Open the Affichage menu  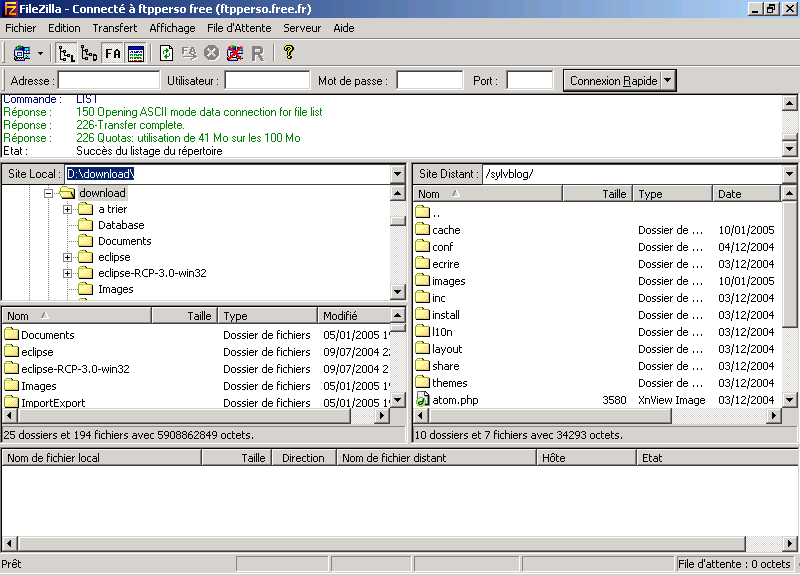tap(172, 28)
